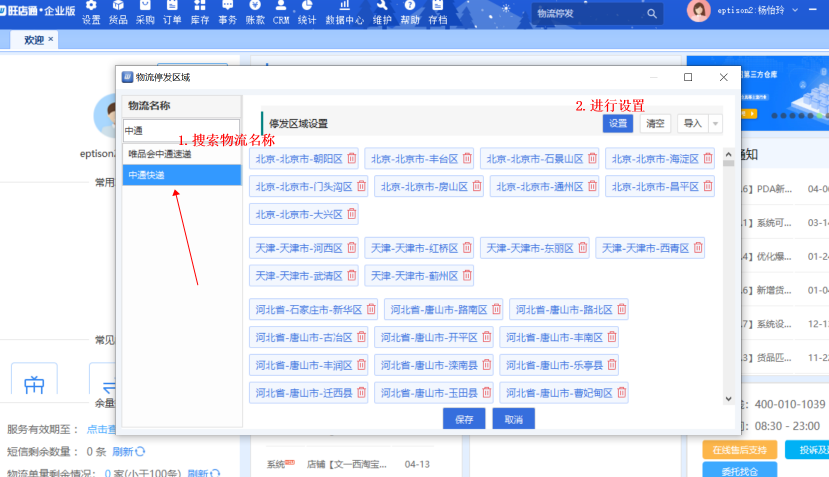Select 唯品会中通速递 in the logistics list
Image resolution: width=829 pixels, height=477 pixels.
pyautogui.click(x=181, y=154)
